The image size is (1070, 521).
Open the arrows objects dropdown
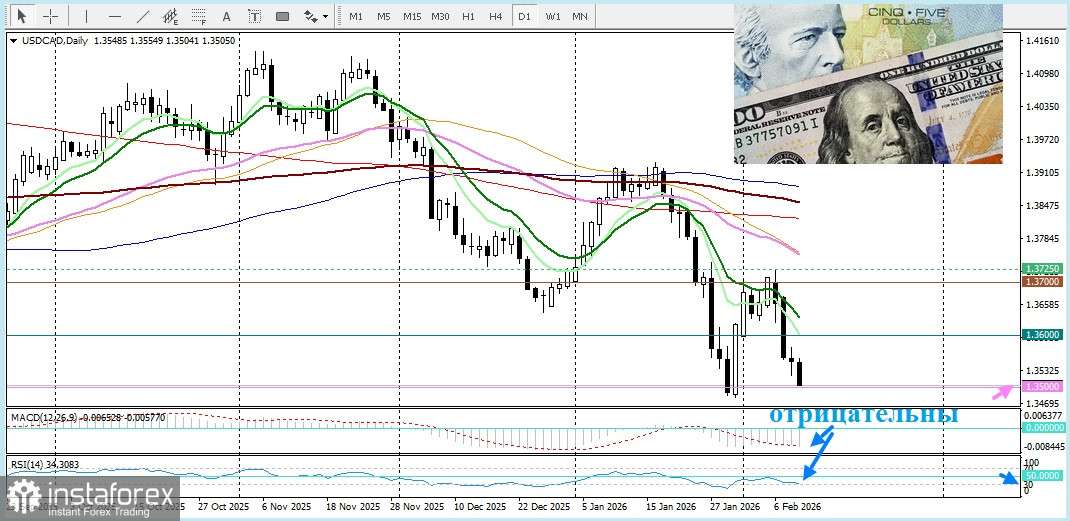[315, 16]
